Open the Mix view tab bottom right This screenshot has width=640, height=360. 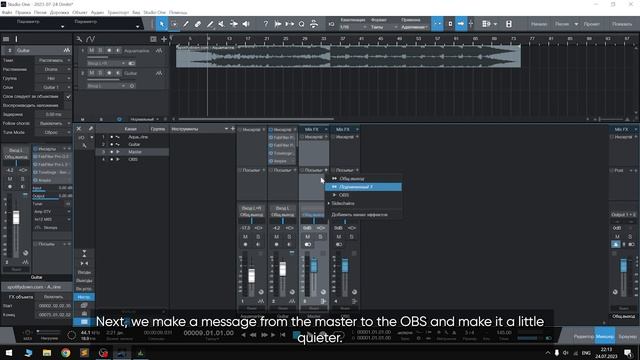[x=605, y=336]
